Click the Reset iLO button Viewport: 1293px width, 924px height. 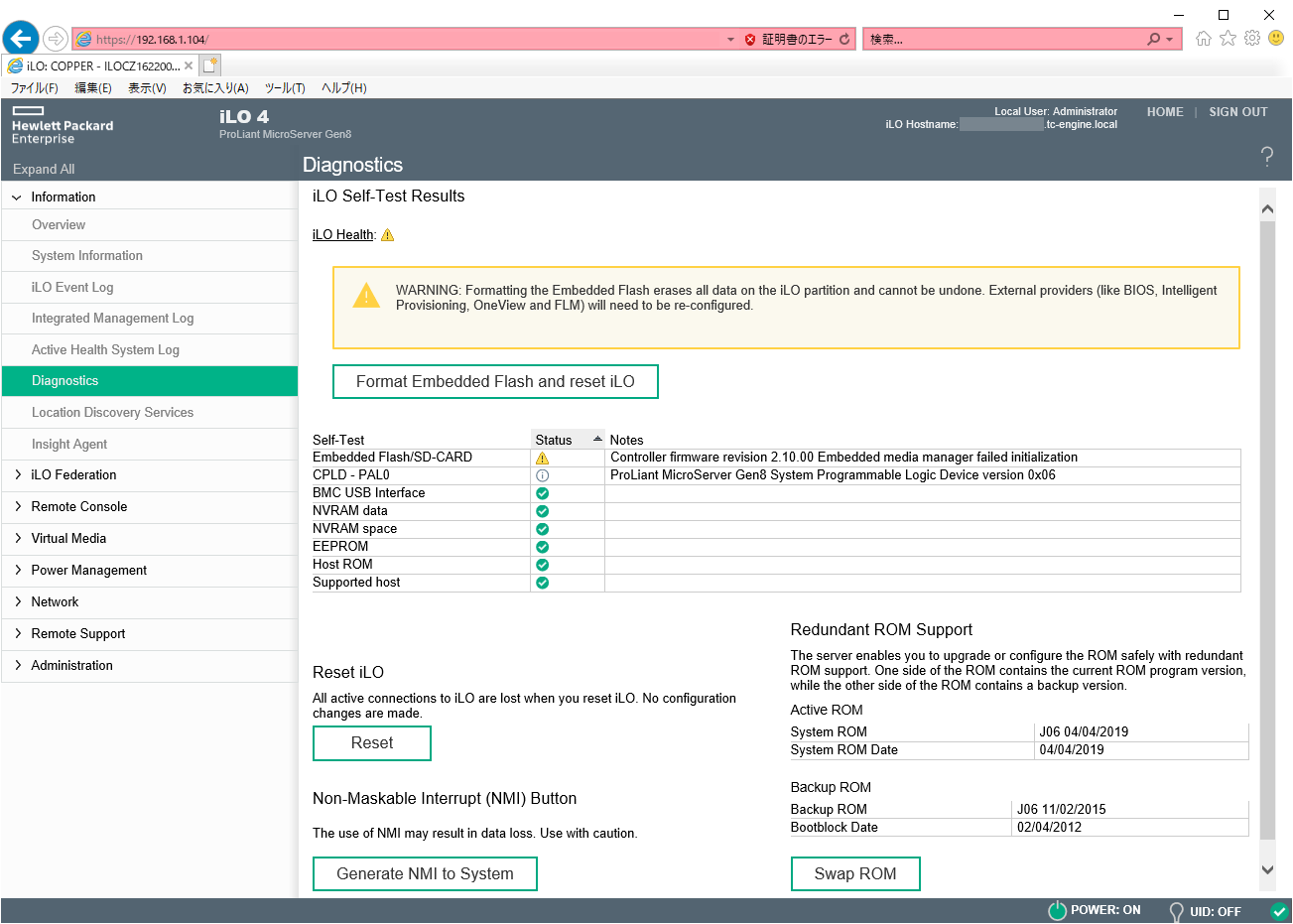pos(372,743)
